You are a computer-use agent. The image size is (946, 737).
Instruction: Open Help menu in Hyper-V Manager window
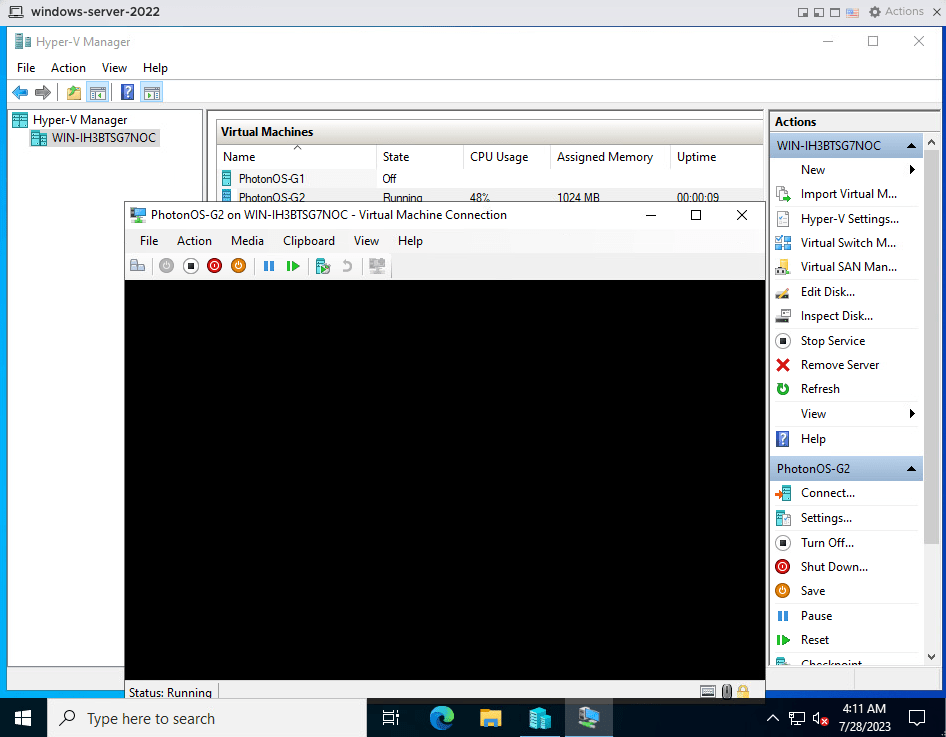click(155, 68)
